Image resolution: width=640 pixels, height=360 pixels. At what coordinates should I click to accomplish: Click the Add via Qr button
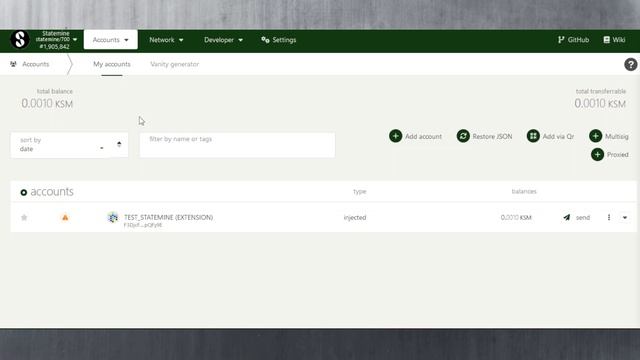550,136
